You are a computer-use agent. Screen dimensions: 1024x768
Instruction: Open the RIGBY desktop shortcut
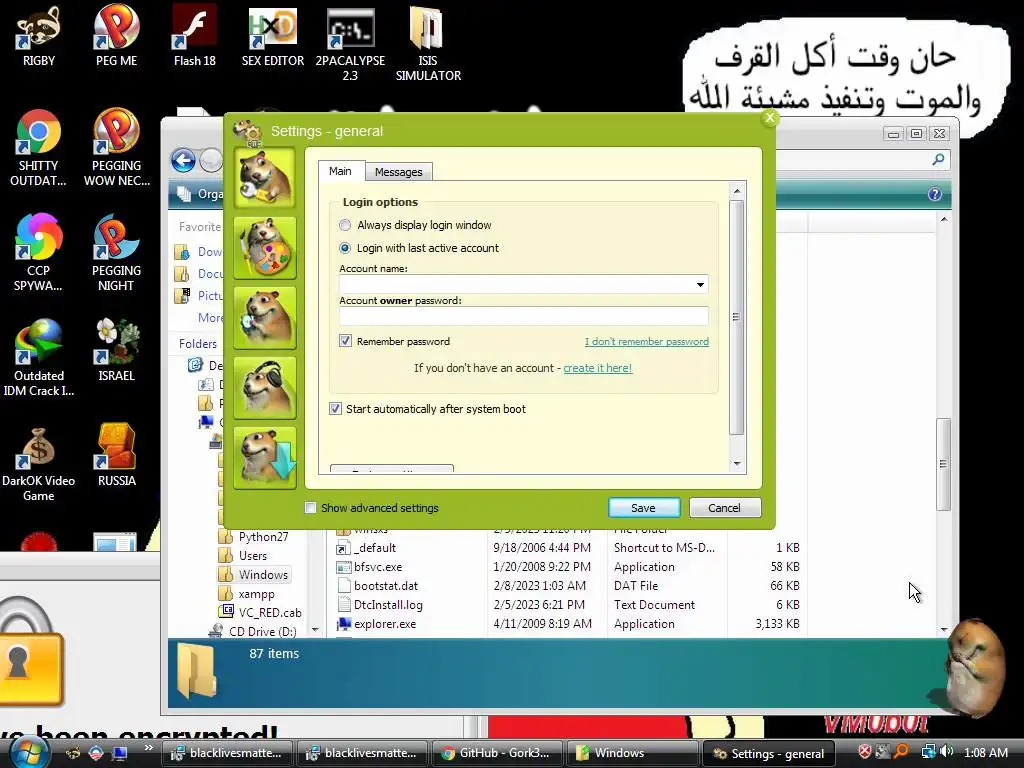click(x=39, y=37)
